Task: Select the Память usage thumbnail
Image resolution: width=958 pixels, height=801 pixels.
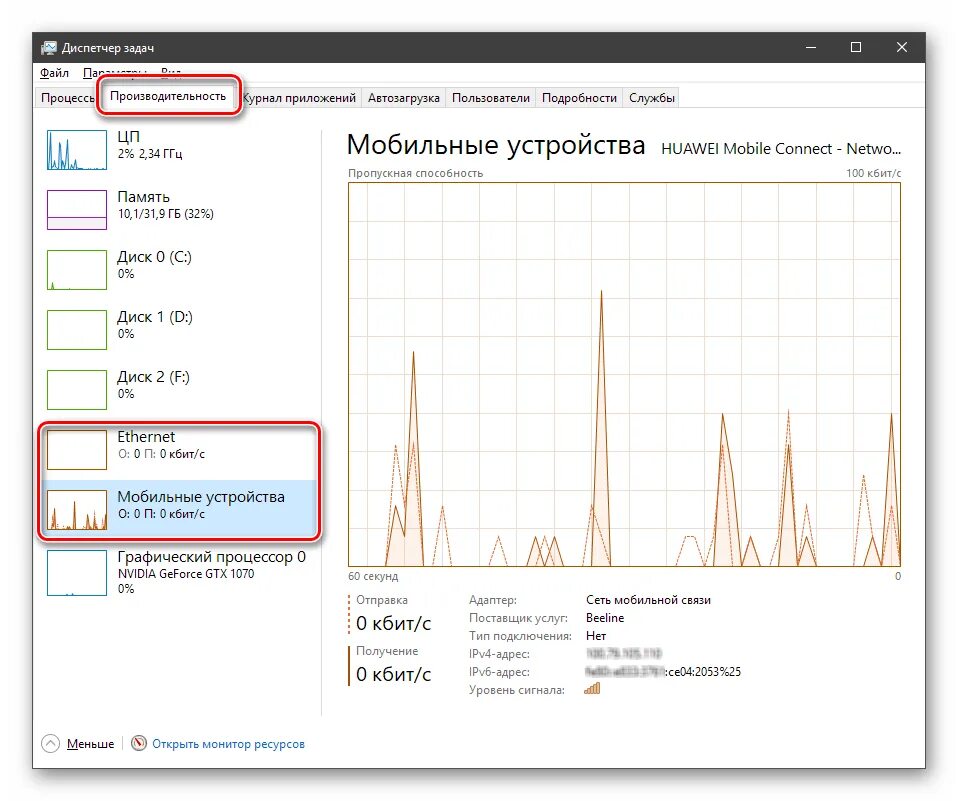Action: tap(77, 210)
